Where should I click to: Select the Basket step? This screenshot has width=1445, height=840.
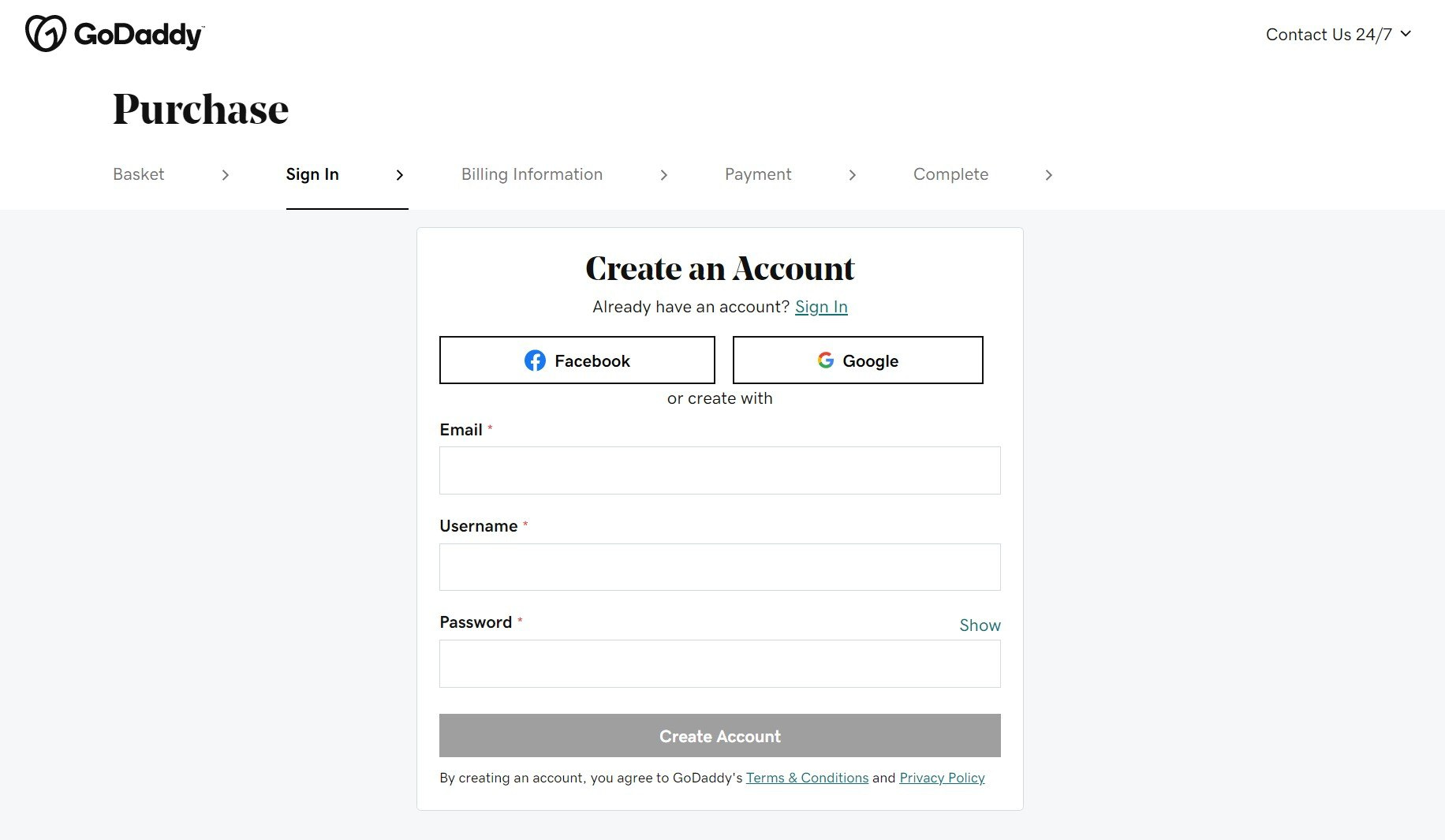point(138,174)
